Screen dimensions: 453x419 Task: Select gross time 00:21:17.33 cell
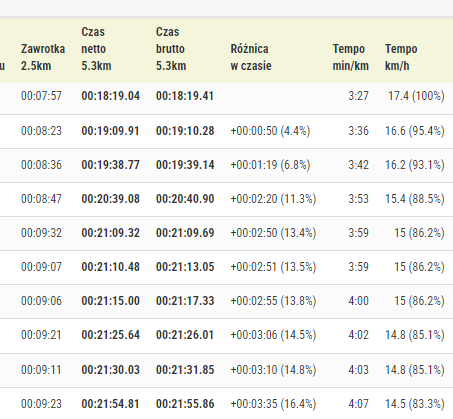(x=185, y=301)
